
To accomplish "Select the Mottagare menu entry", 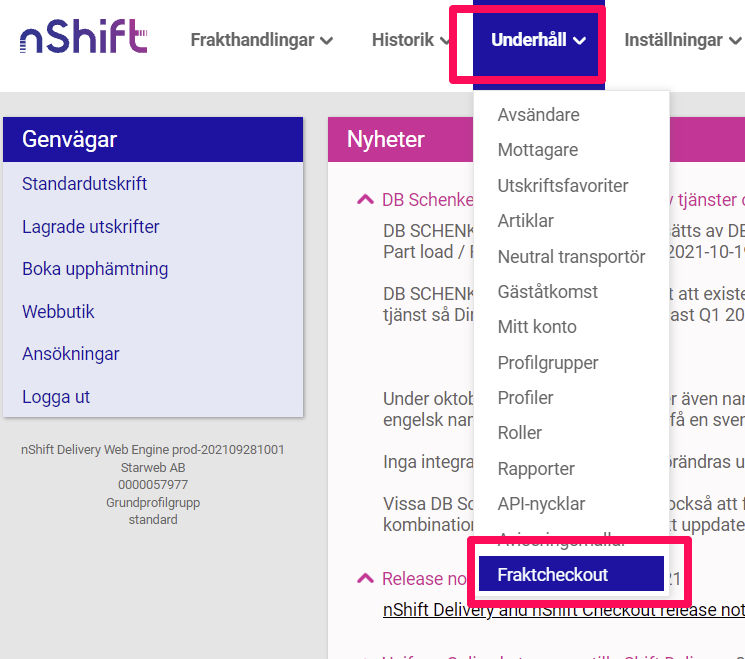I will [538, 150].
